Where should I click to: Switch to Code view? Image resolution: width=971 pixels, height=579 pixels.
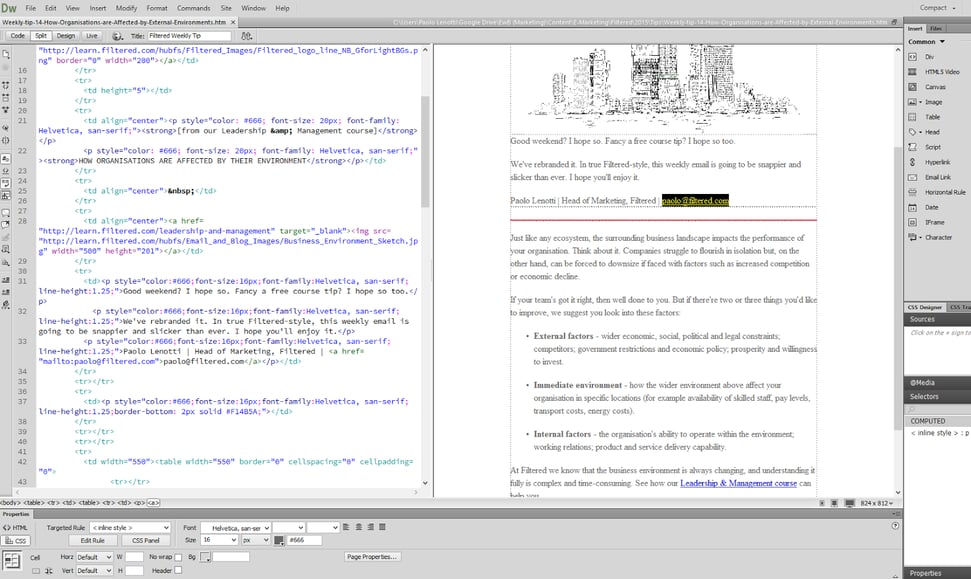click(x=17, y=36)
